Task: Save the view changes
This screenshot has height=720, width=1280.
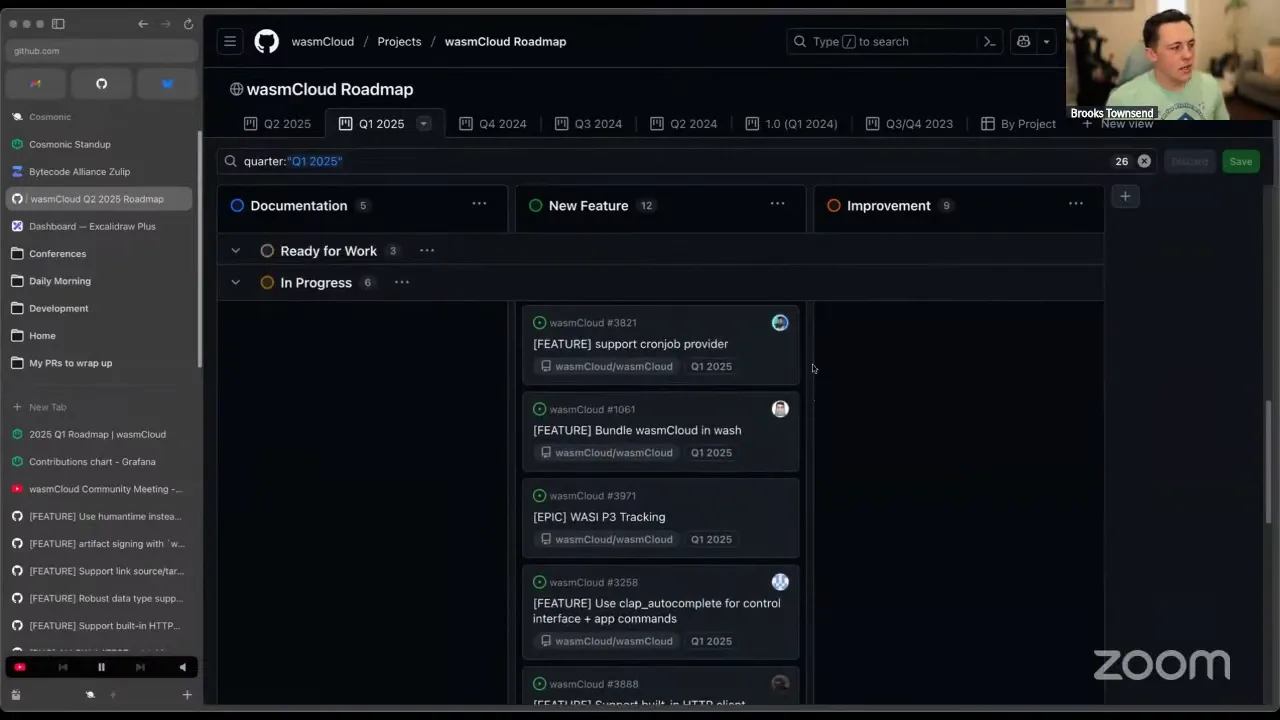Action: click(x=1240, y=161)
